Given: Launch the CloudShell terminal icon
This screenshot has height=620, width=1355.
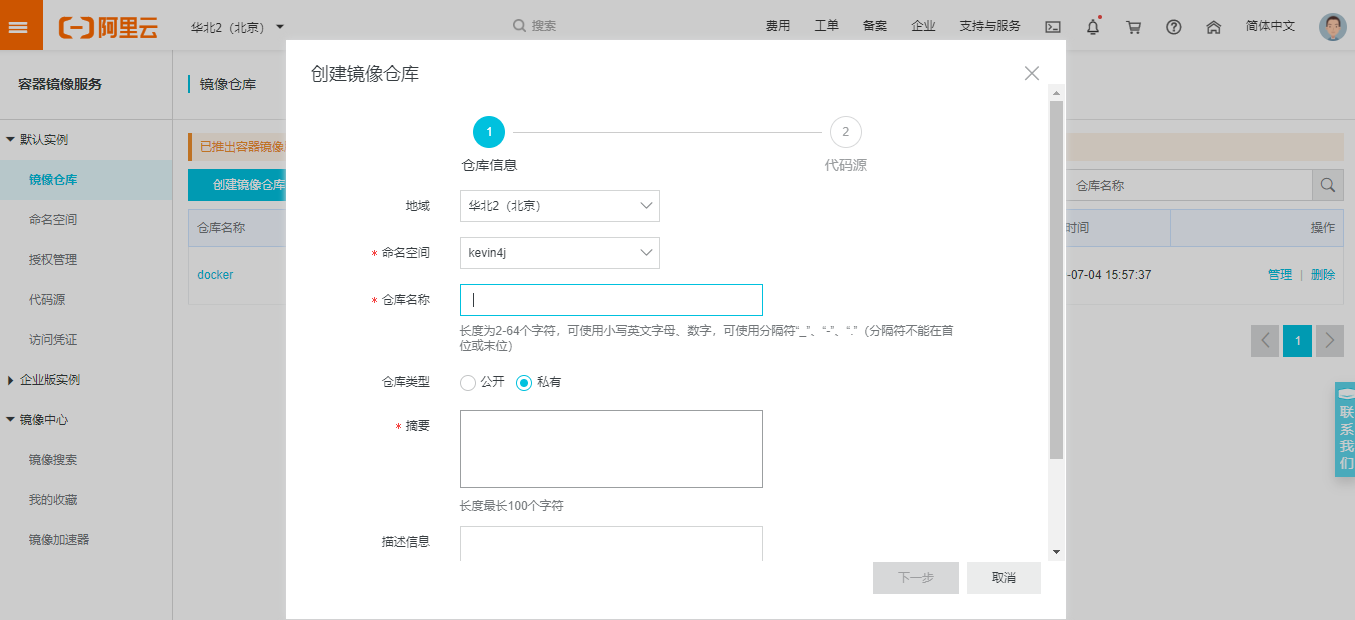Looking at the screenshot, I should 1052,26.
